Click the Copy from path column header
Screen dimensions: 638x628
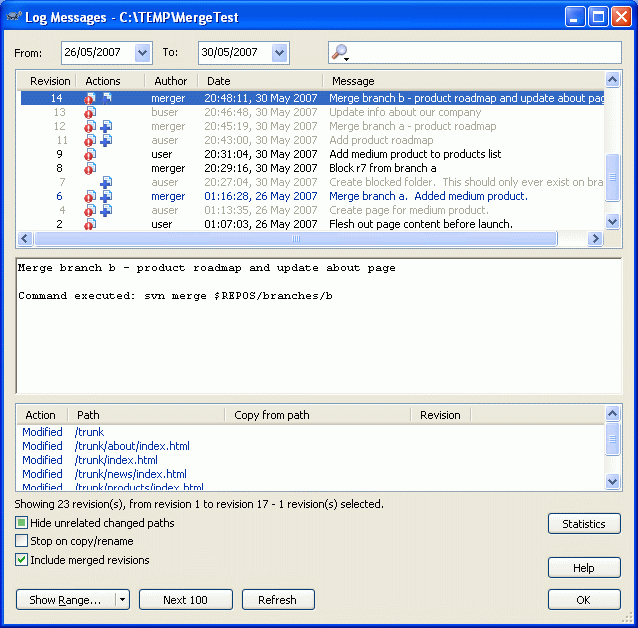coord(318,415)
